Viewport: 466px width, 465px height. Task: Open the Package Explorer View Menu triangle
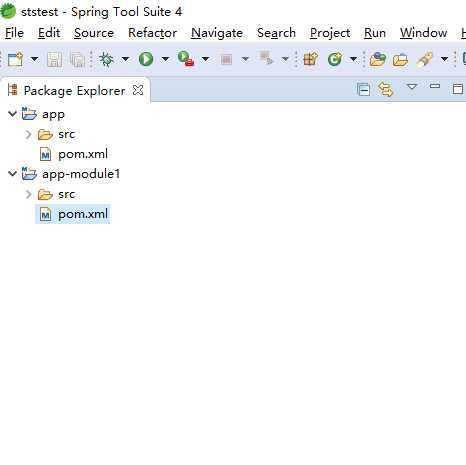(412, 87)
